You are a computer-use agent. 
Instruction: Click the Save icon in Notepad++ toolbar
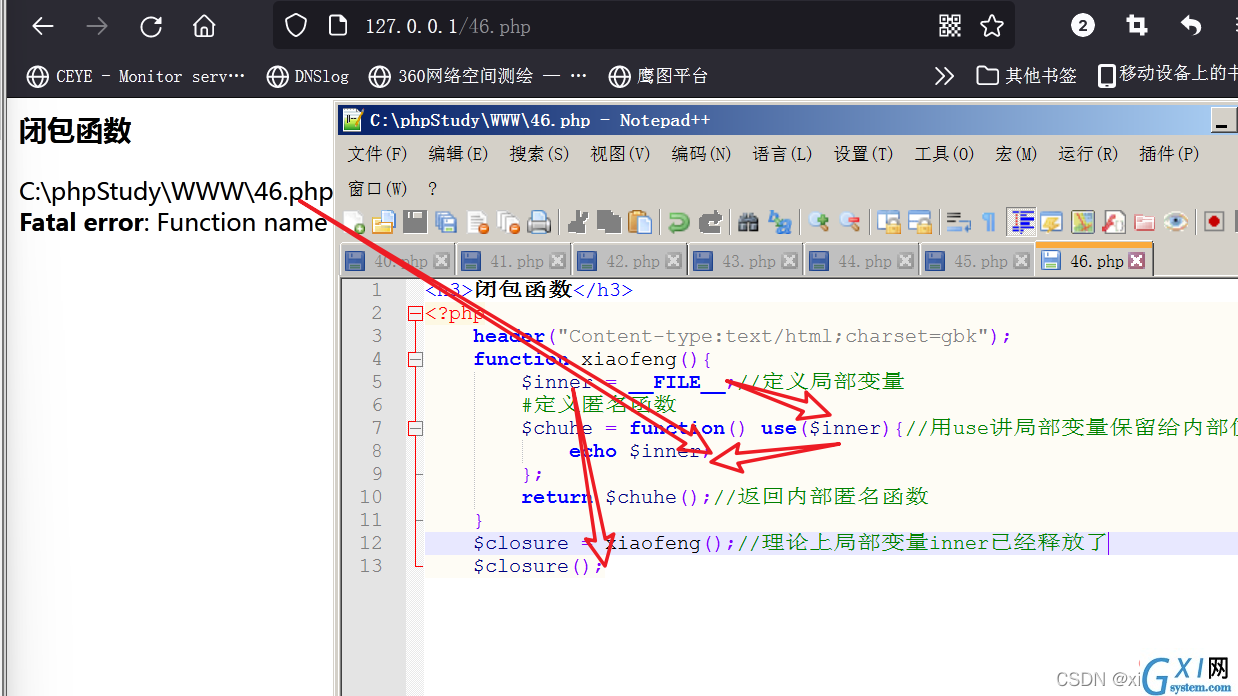pos(415,222)
